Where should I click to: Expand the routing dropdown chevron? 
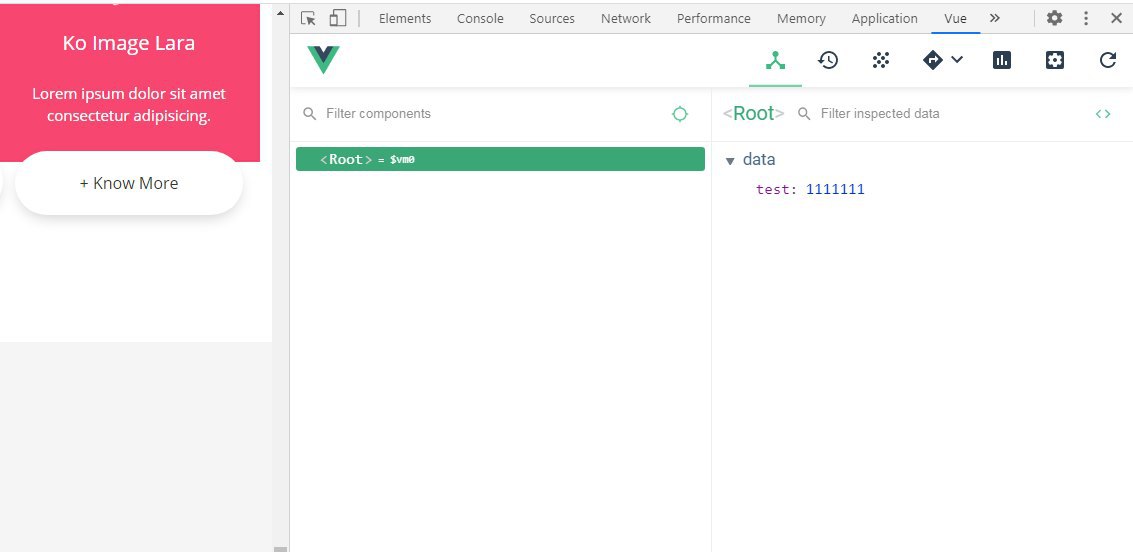coord(957,60)
